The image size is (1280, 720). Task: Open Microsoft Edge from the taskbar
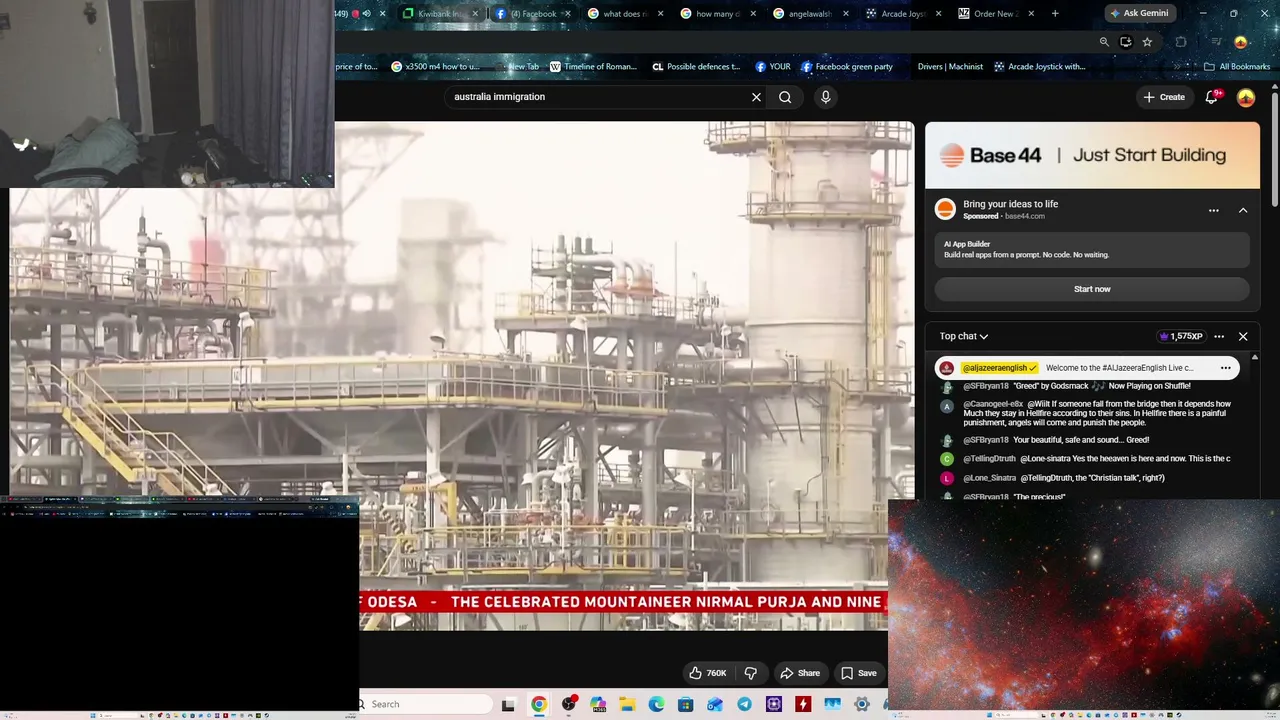tap(656, 704)
